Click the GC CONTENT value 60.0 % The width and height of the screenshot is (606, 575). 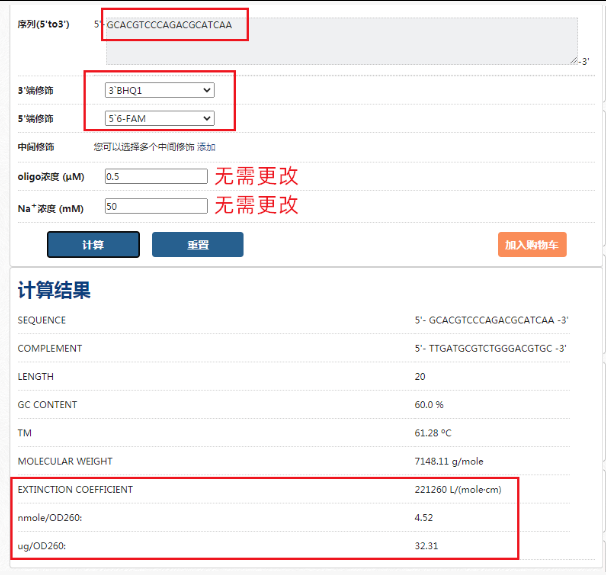[x=429, y=405]
